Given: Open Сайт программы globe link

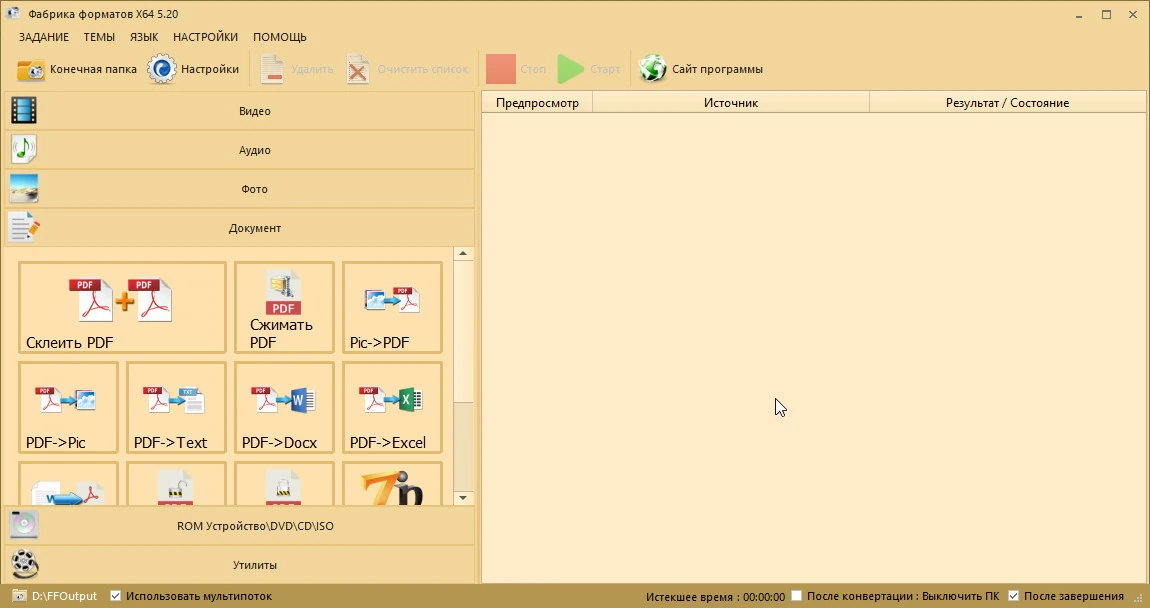Looking at the screenshot, I should 700,69.
